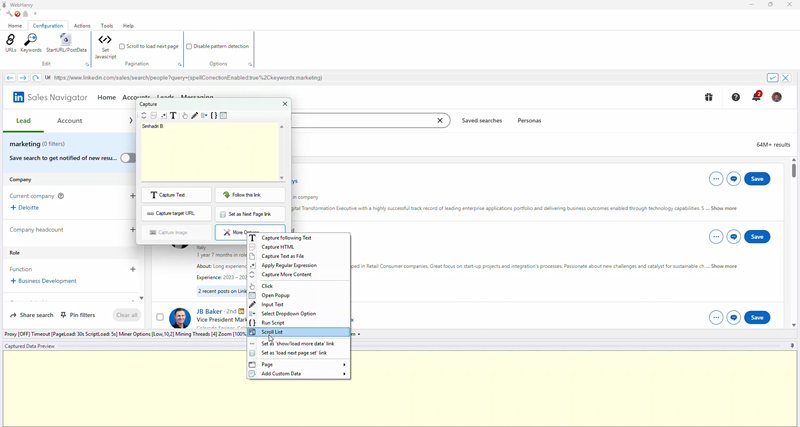800x427 pixels.
Task: Choose Open Popup menu item
Action: coord(298,295)
